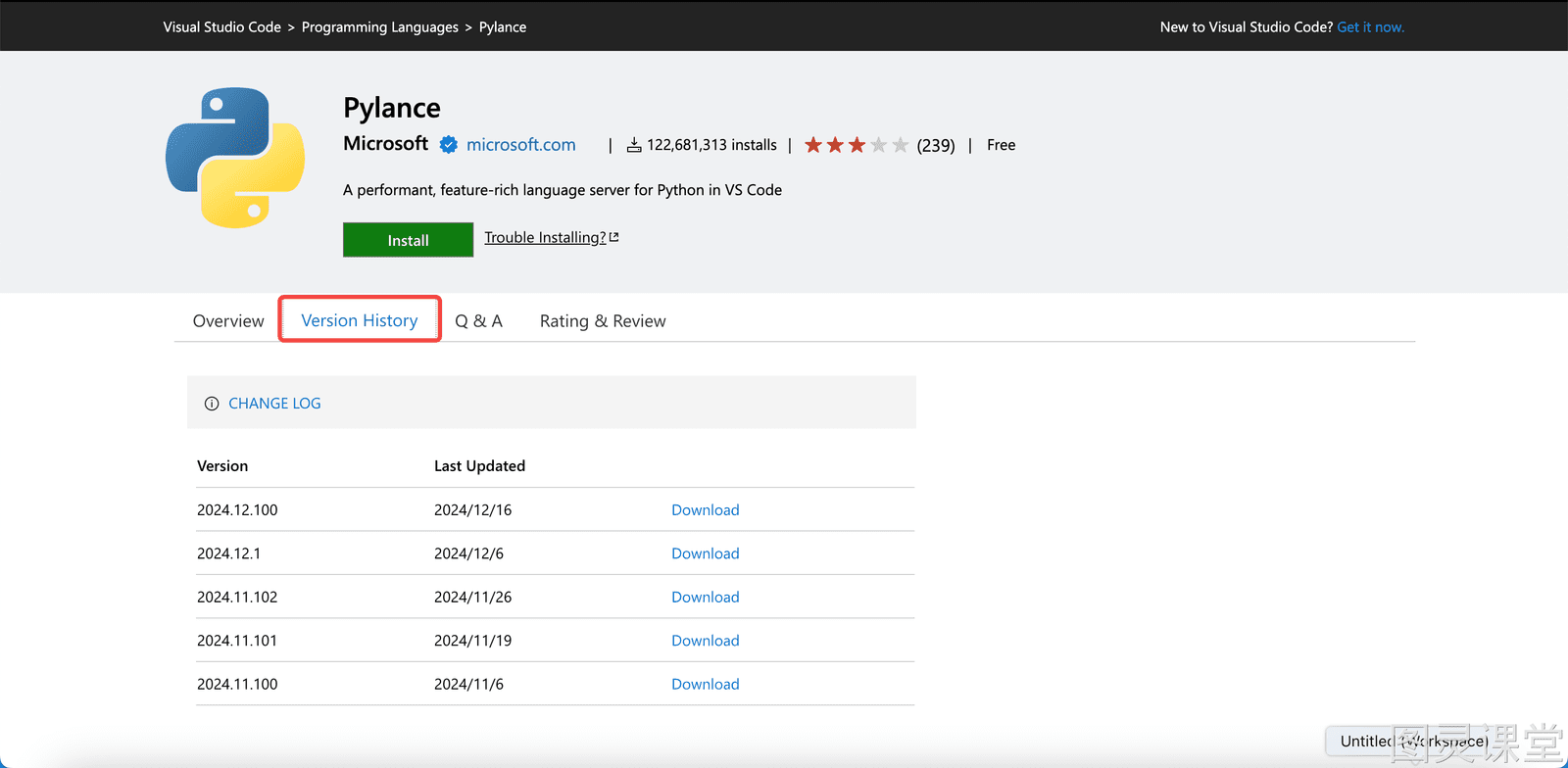The height and width of the screenshot is (768, 1568).
Task: Go to Programming Languages breadcrumb
Action: (x=380, y=27)
